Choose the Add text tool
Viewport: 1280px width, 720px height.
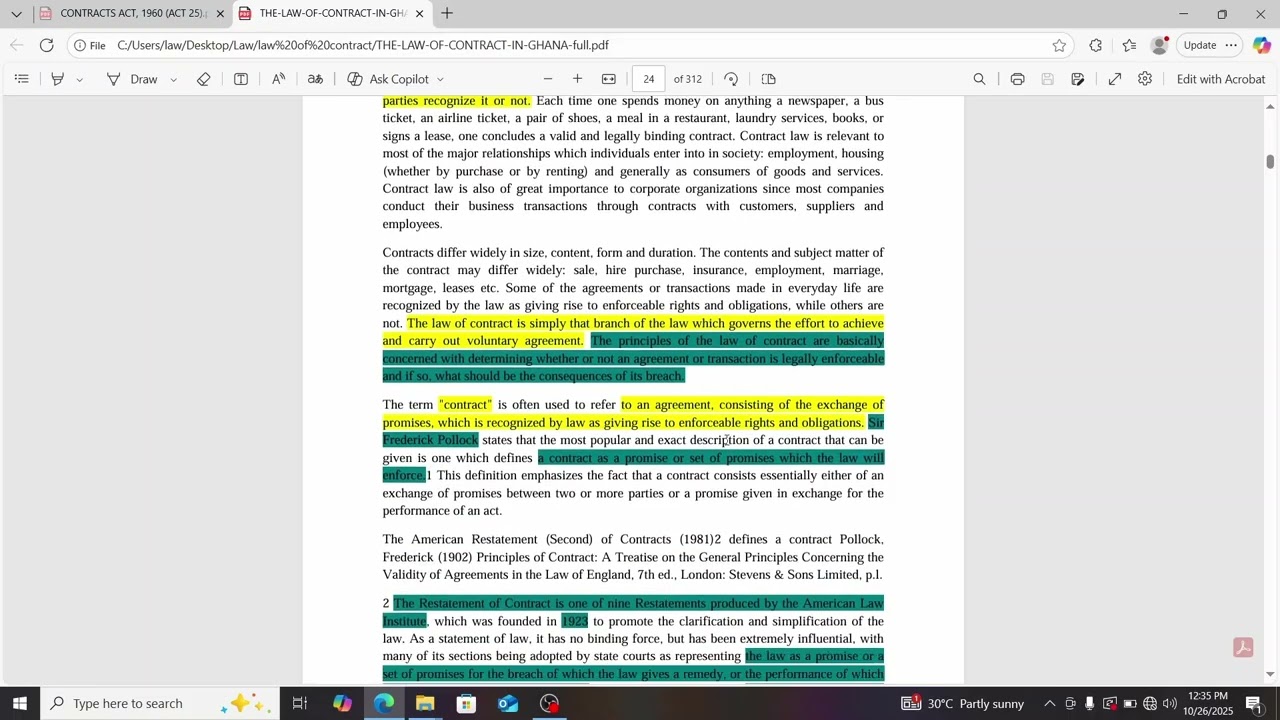(241, 79)
